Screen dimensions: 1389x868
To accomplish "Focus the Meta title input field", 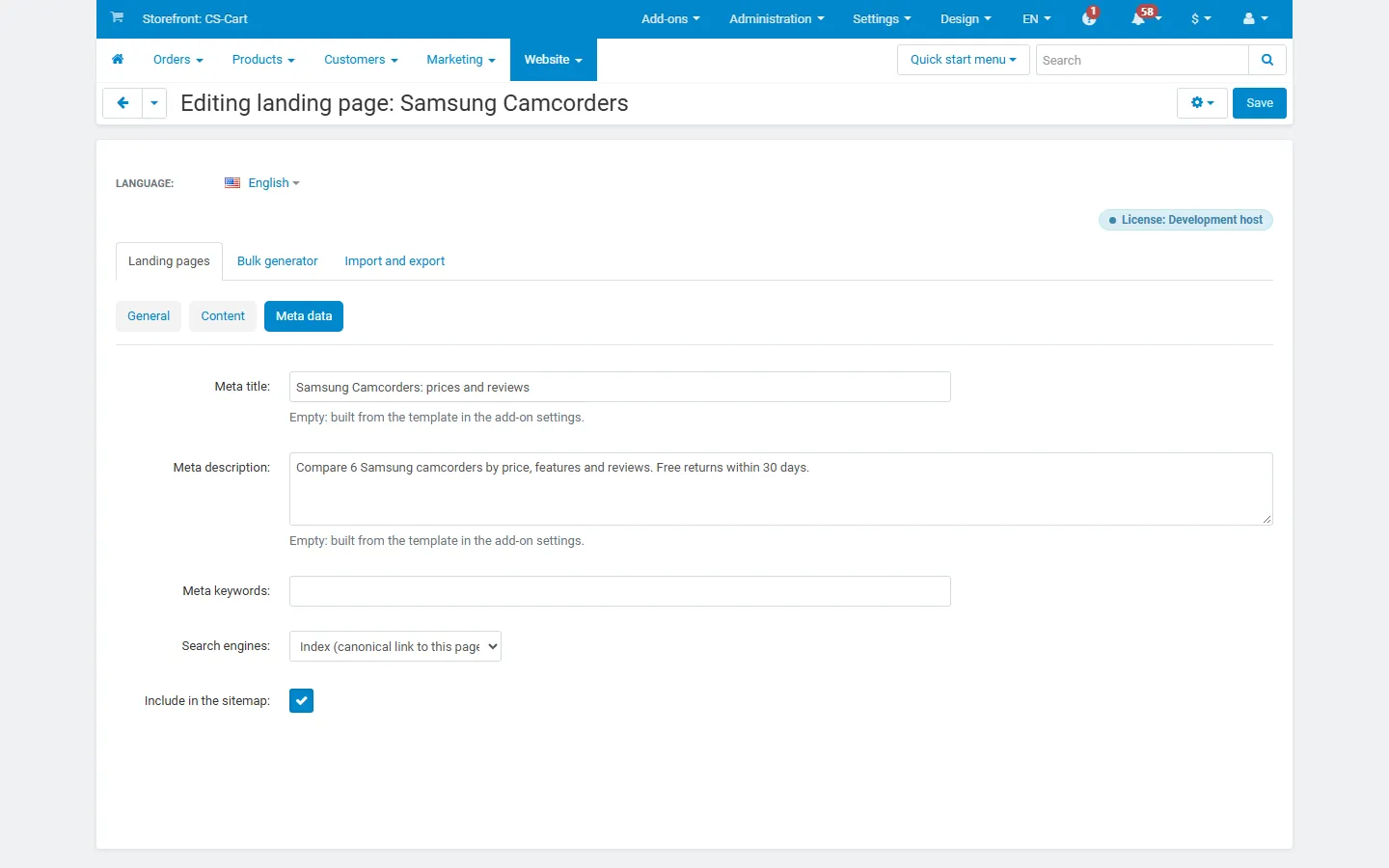I will (x=620, y=387).
